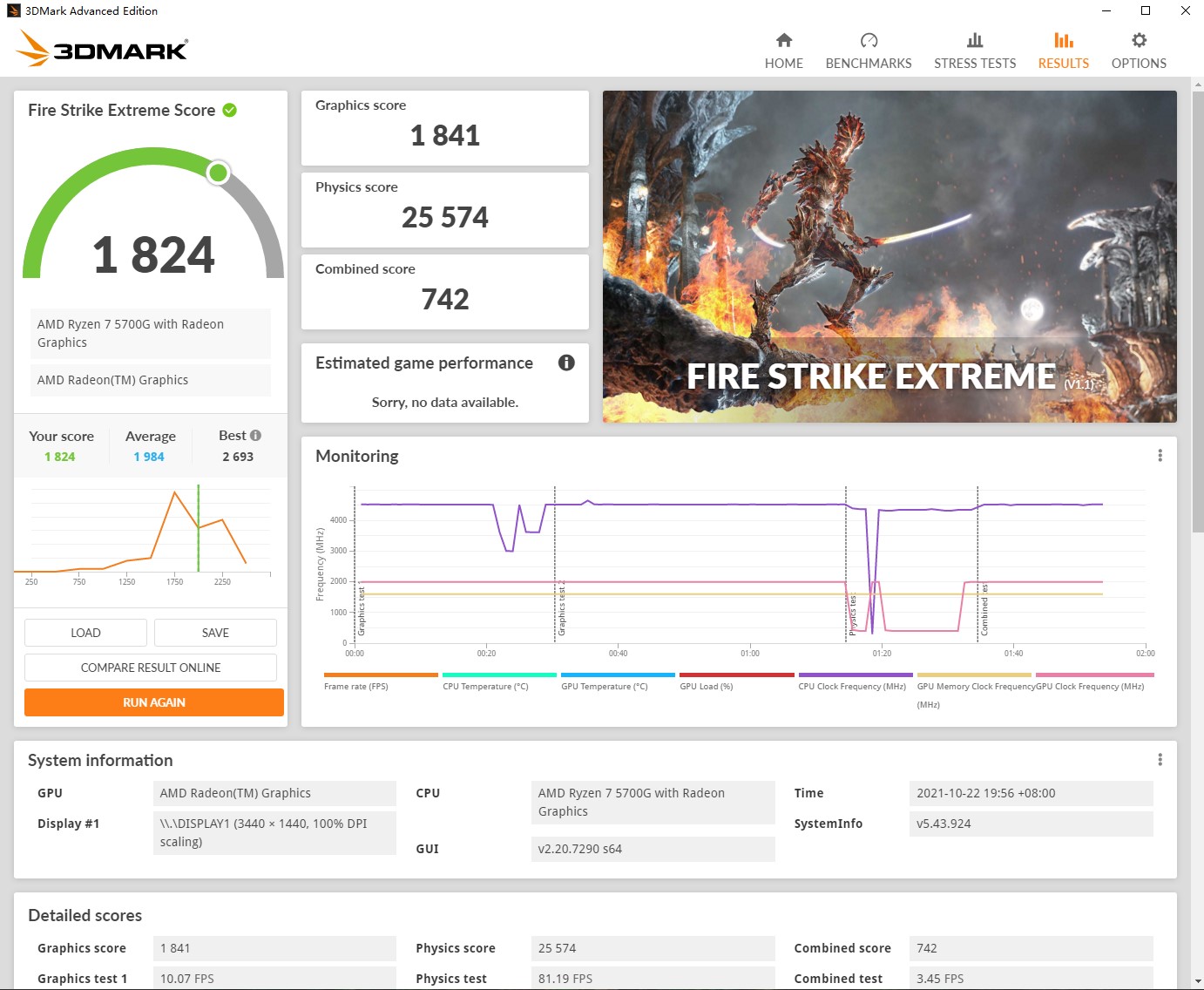Click the RESULTS menu label
The image size is (1204, 990).
1063,64
